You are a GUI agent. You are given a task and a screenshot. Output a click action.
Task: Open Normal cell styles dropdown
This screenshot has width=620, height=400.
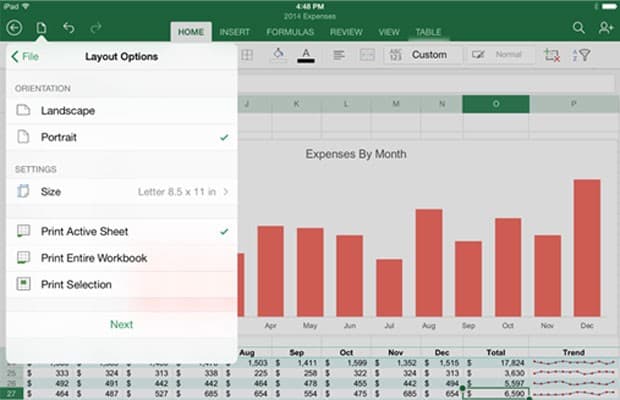(499, 55)
